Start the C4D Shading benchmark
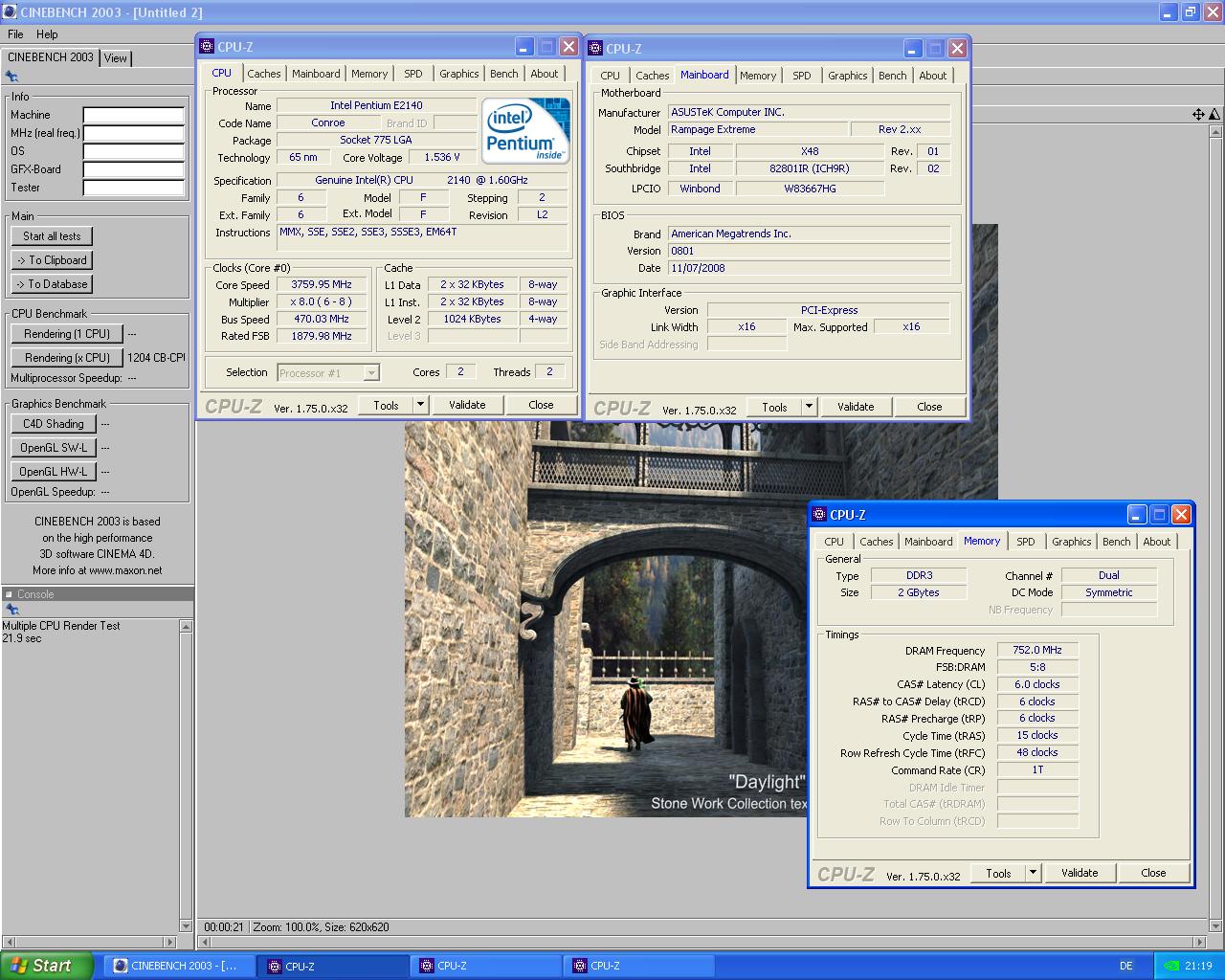Screen dimensions: 1225x980 (x=54, y=424)
